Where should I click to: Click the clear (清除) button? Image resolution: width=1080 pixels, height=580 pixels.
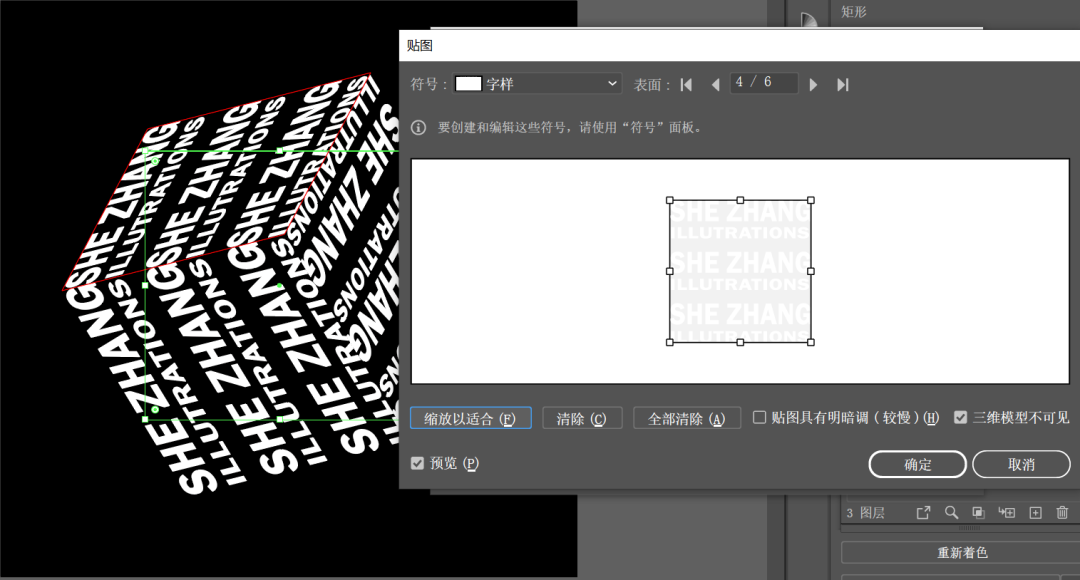582,418
